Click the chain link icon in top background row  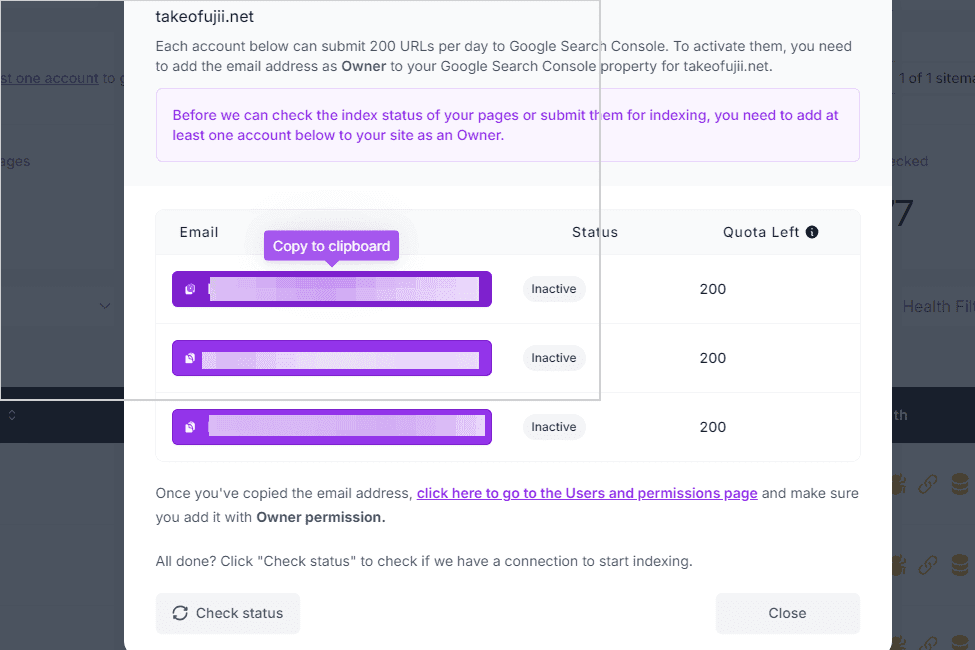coord(927,483)
